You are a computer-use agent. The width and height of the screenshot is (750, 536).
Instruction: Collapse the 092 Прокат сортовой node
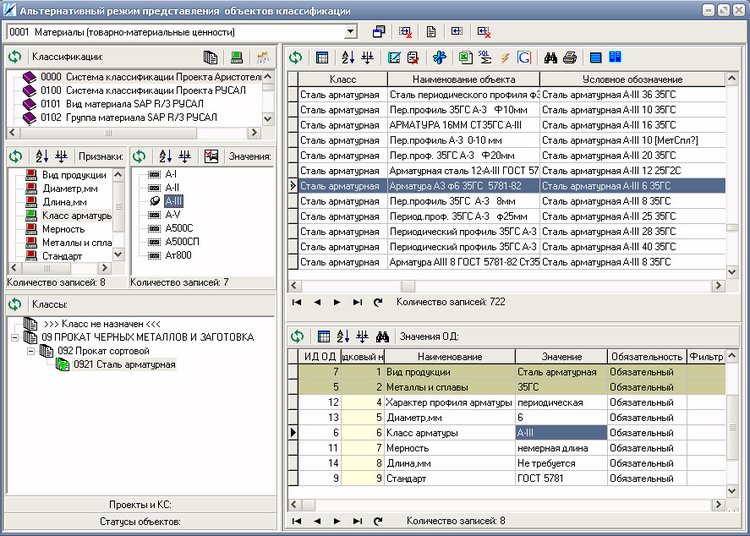coord(33,351)
